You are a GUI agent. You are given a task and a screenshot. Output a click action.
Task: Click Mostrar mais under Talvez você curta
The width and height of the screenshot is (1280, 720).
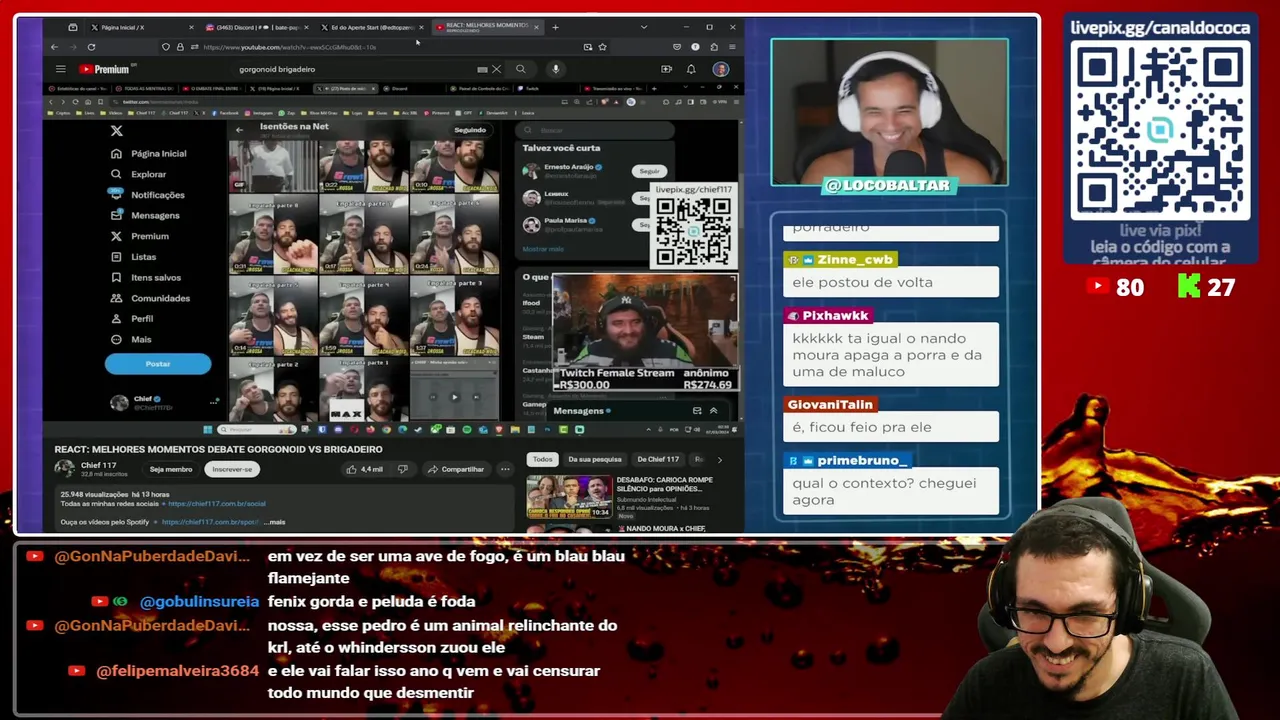[543, 249]
